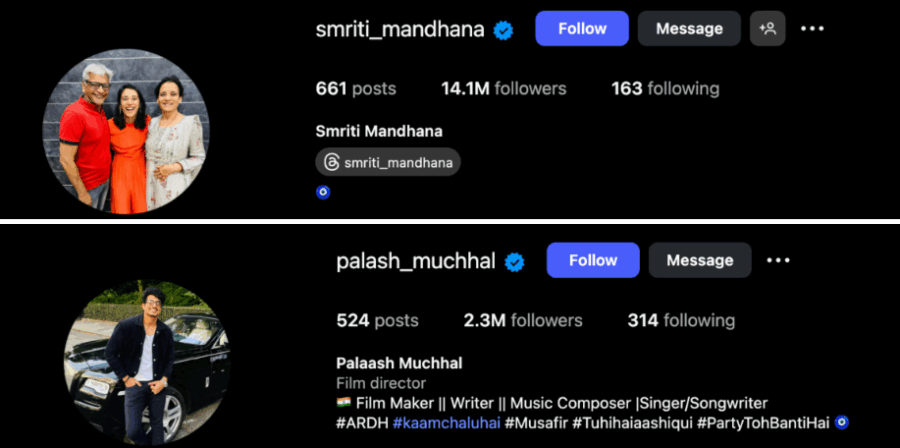View 14.1M followers list

pyautogui.click(x=503, y=89)
